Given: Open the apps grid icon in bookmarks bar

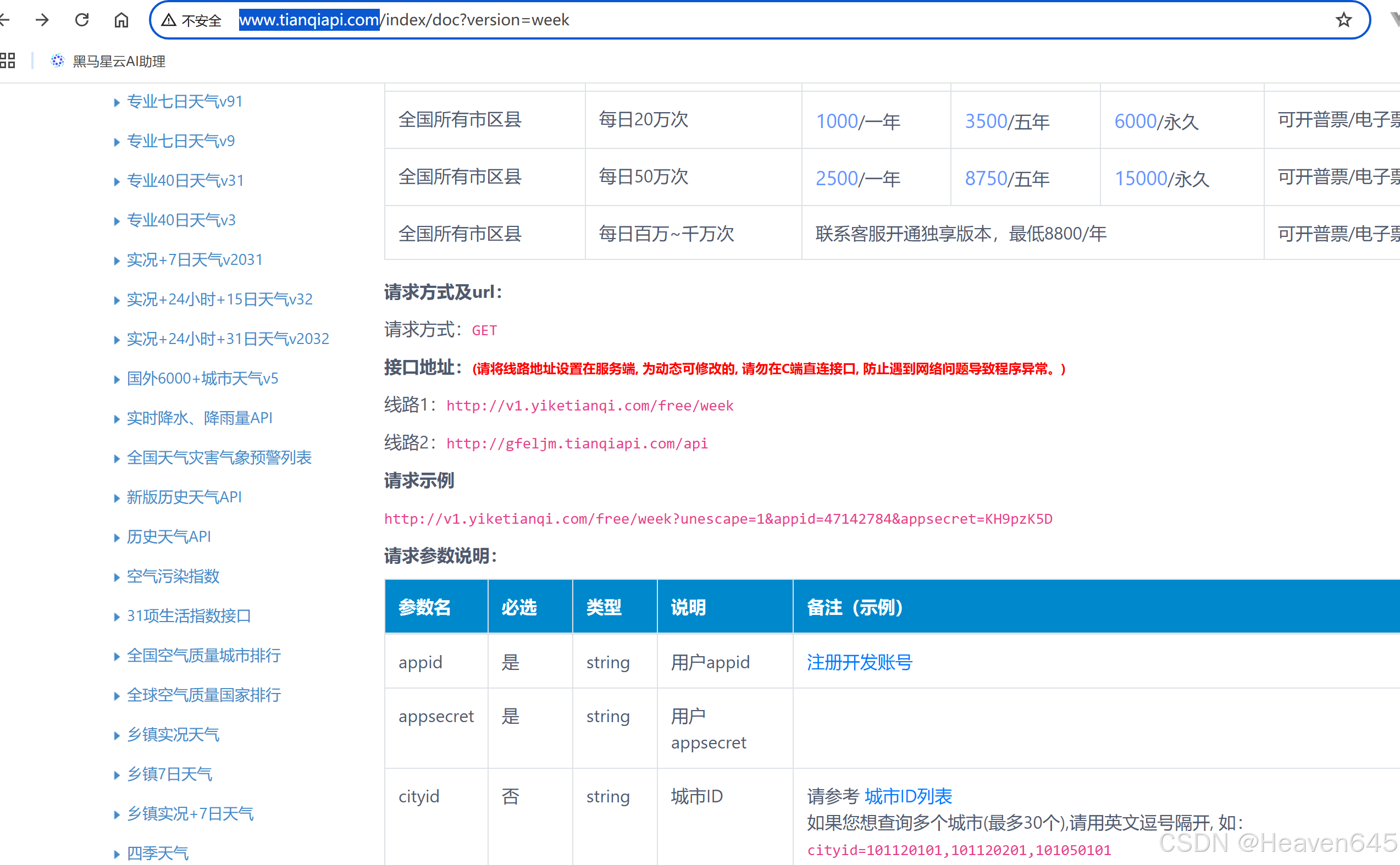Looking at the screenshot, I should [8, 60].
